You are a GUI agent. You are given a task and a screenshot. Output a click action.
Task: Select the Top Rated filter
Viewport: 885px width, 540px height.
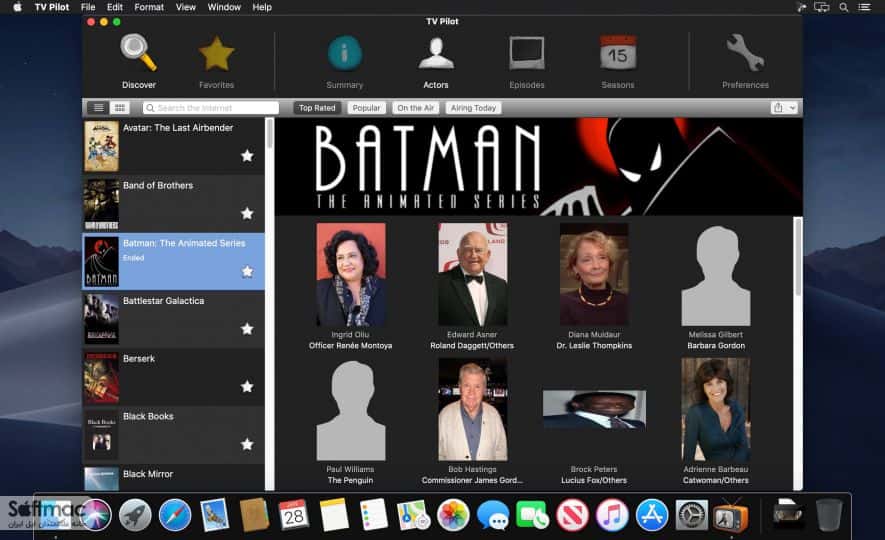(317, 108)
